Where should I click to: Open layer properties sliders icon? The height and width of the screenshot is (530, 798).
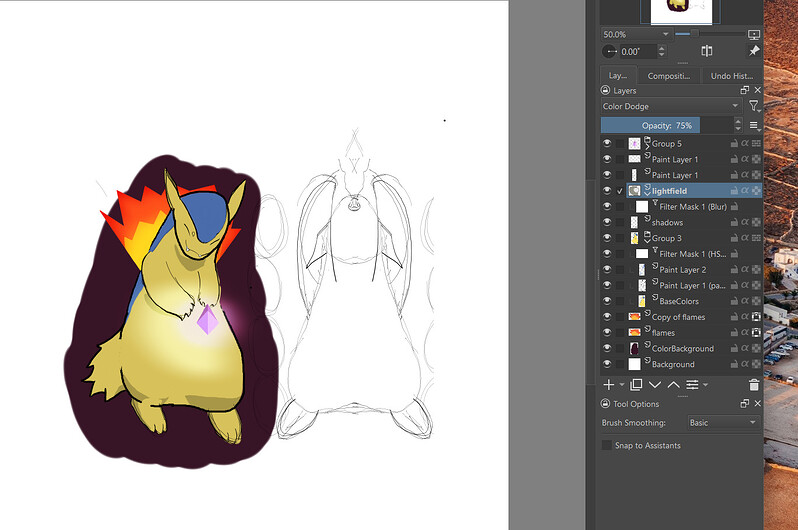tap(692, 385)
